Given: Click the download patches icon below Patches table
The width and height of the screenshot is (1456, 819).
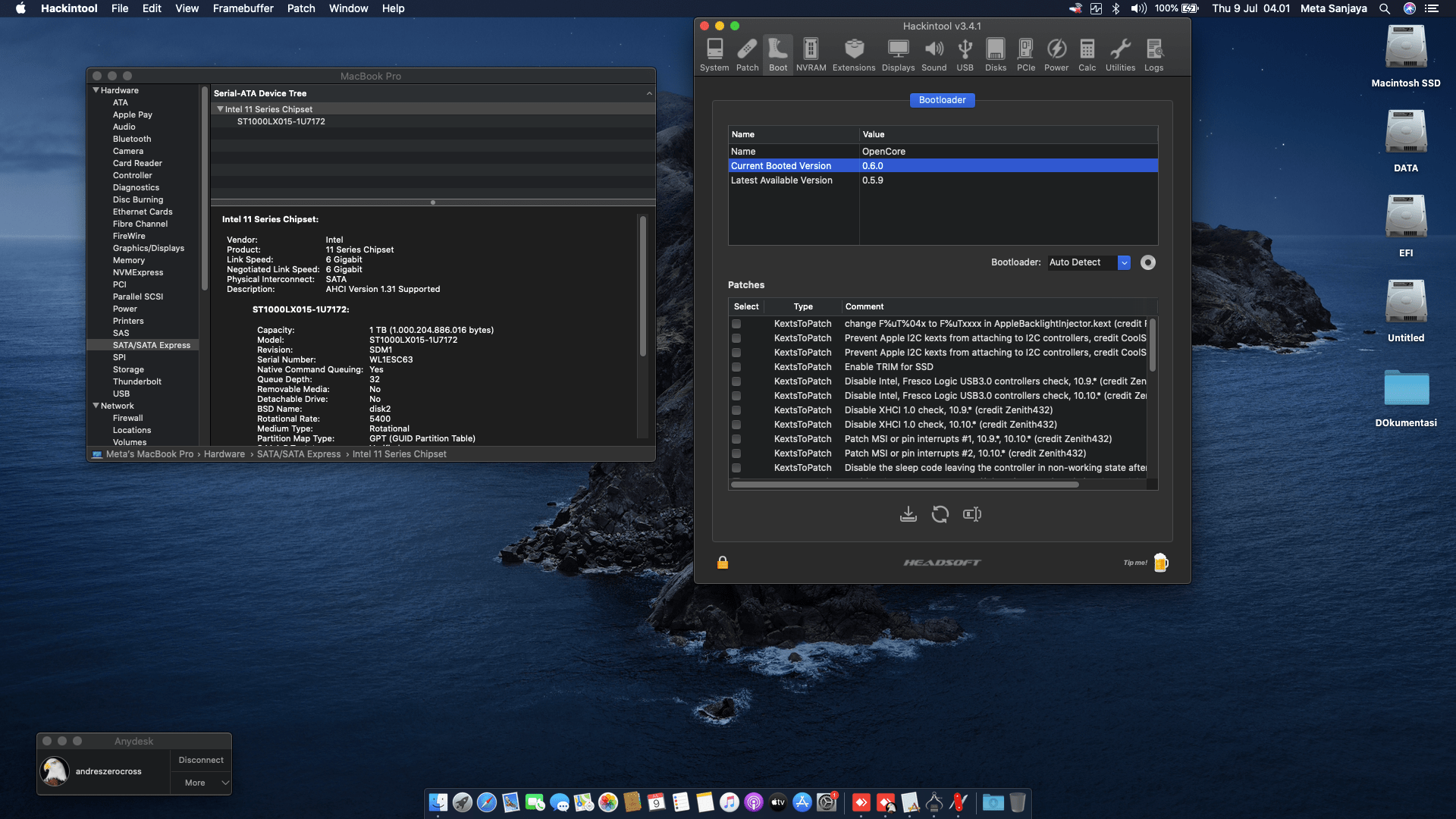Looking at the screenshot, I should [x=908, y=514].
